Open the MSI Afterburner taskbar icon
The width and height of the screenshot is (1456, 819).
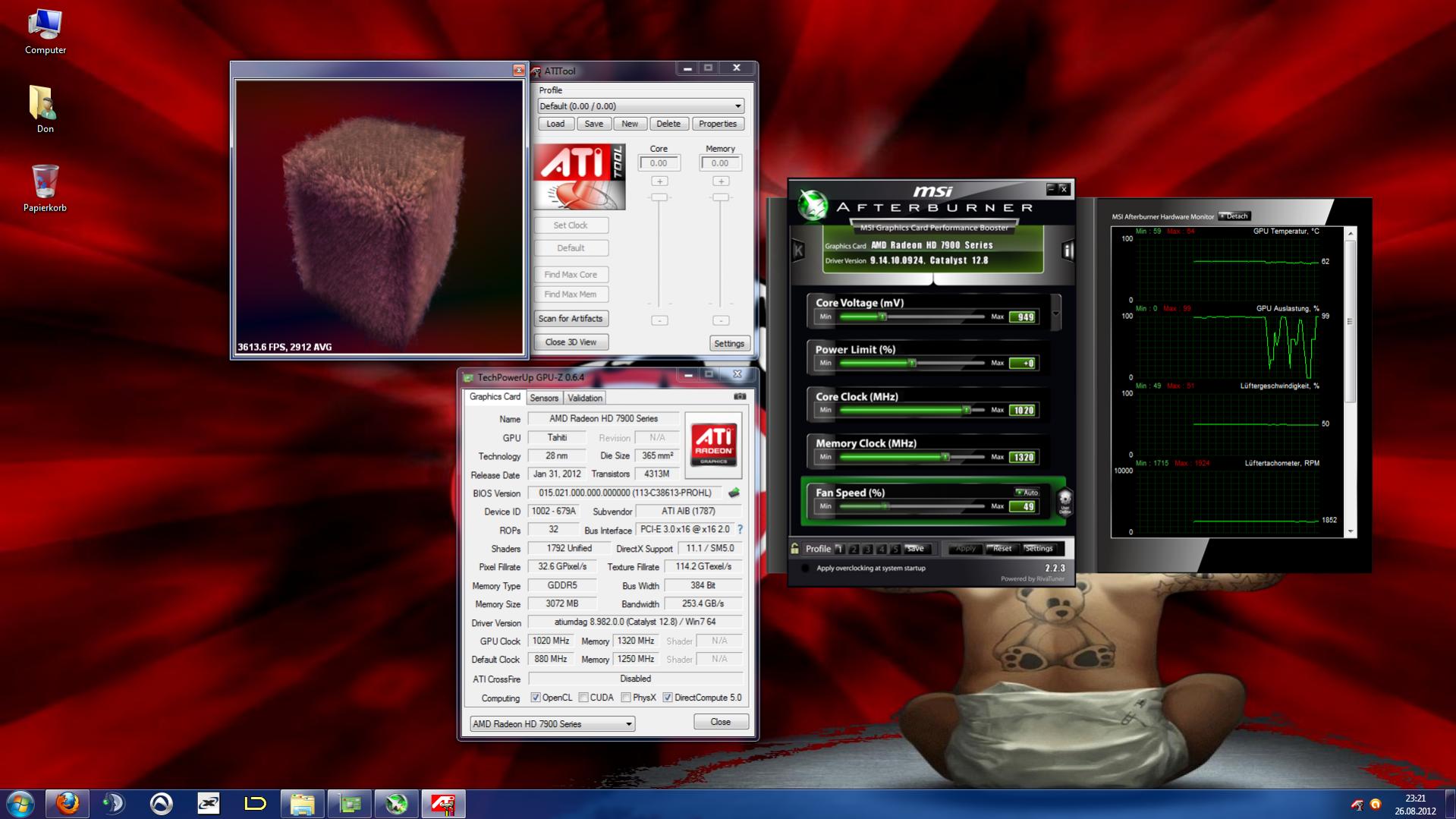(x=396, y=804)
